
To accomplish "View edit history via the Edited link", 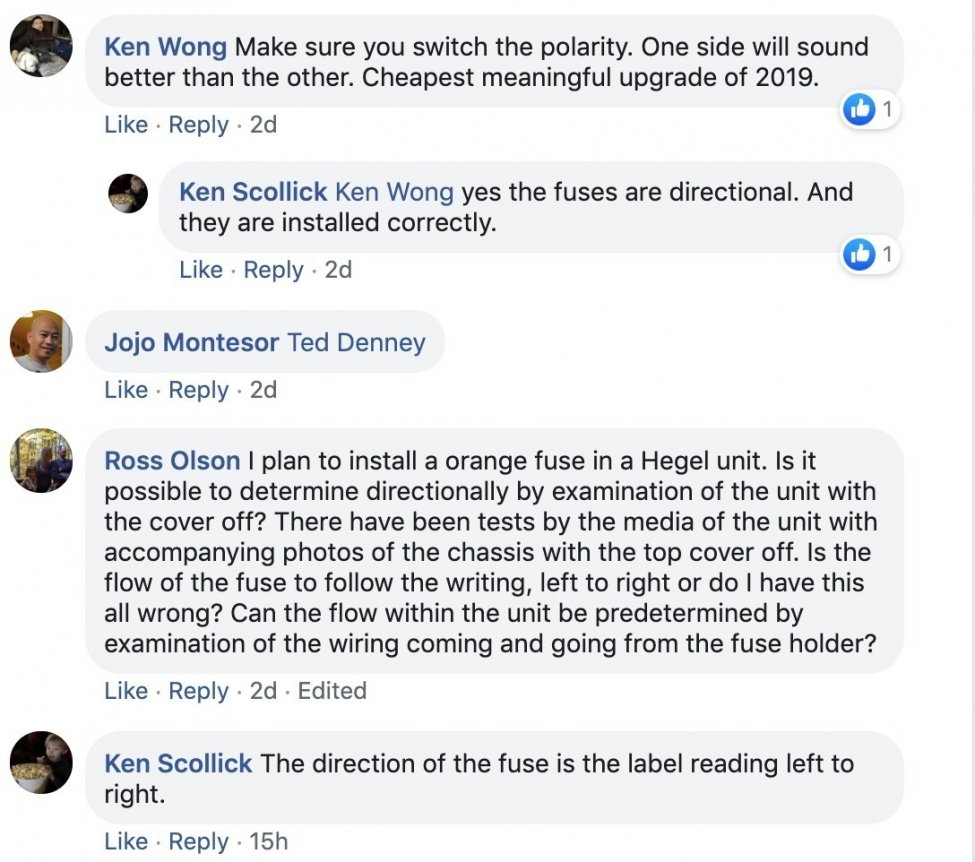I will tap(332, 691).
